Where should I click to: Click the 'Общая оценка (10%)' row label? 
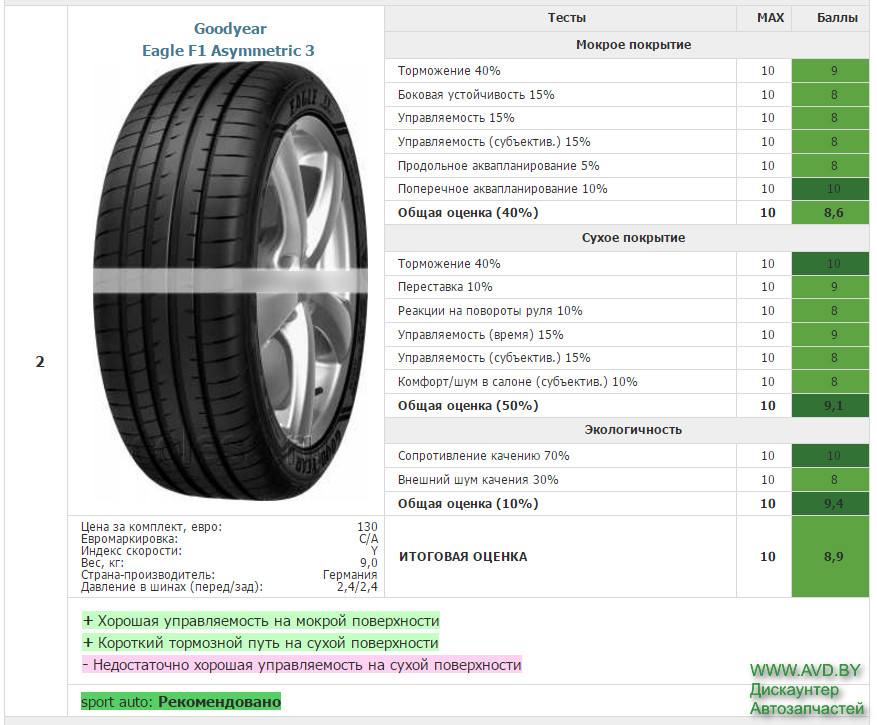[468, 504]
